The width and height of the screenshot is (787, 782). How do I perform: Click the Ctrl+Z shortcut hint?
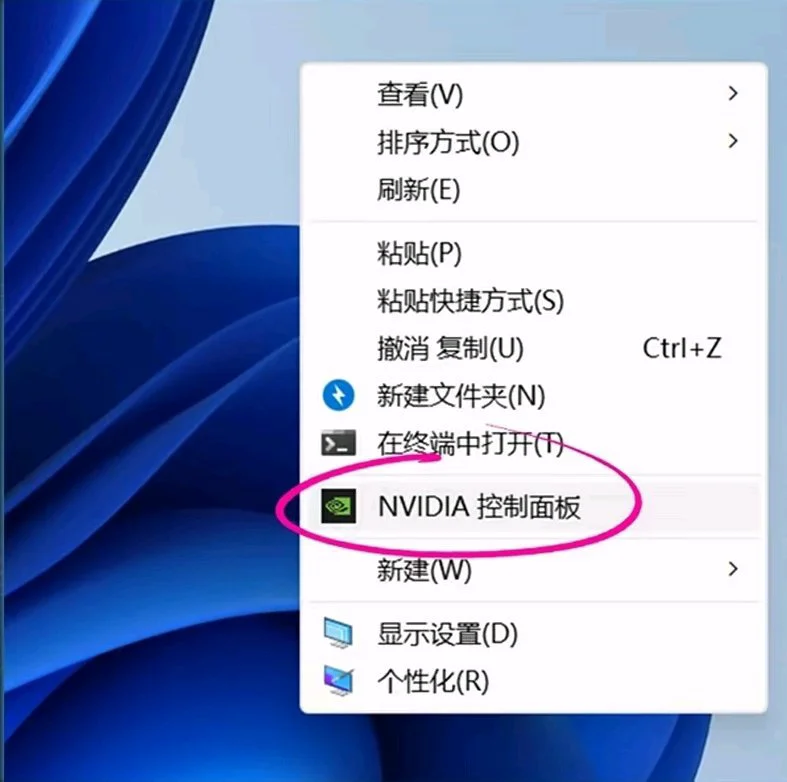[682, 348]
